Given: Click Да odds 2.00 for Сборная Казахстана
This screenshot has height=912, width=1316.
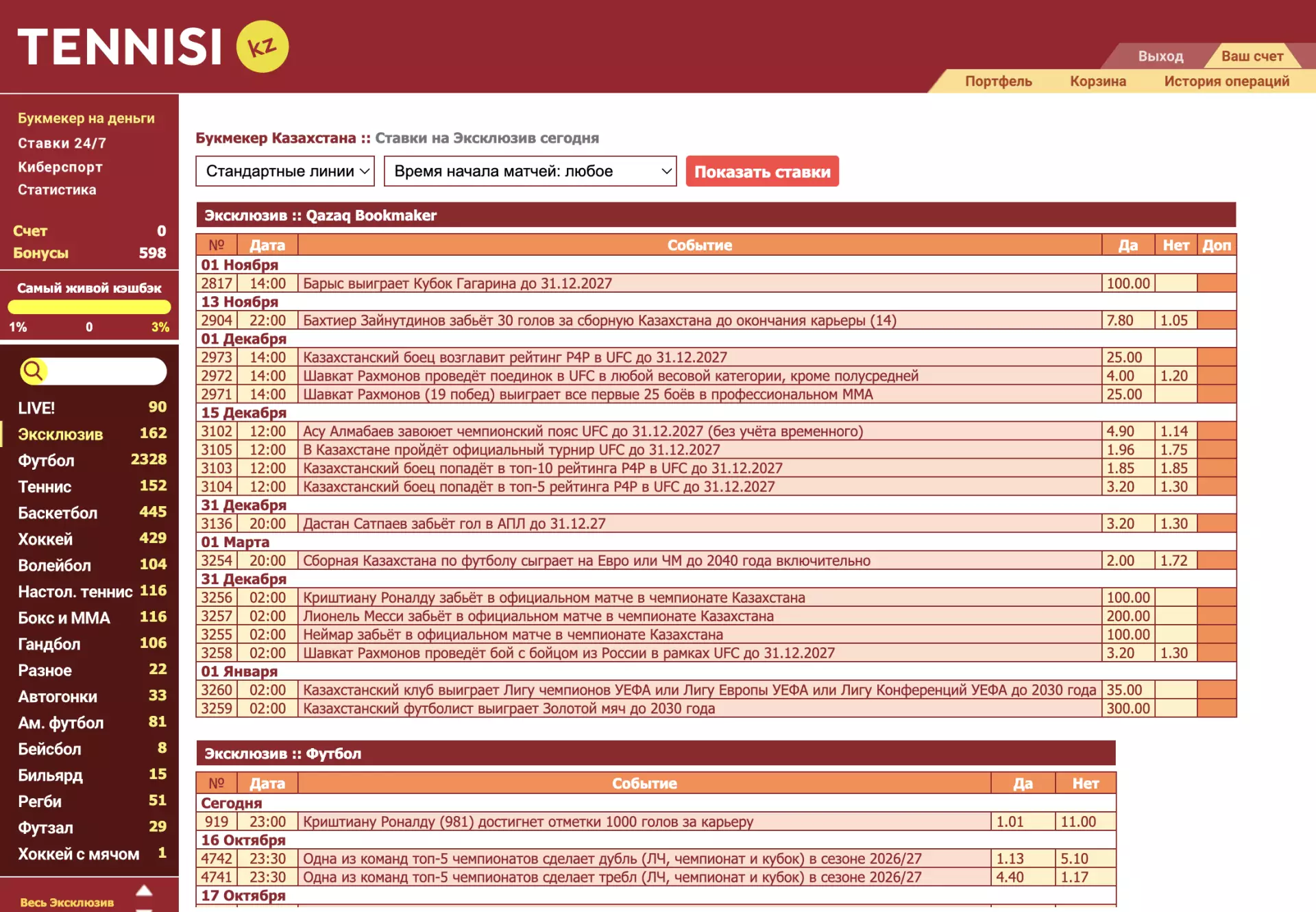Looking at the screenshot, I should coord(1128,560).
